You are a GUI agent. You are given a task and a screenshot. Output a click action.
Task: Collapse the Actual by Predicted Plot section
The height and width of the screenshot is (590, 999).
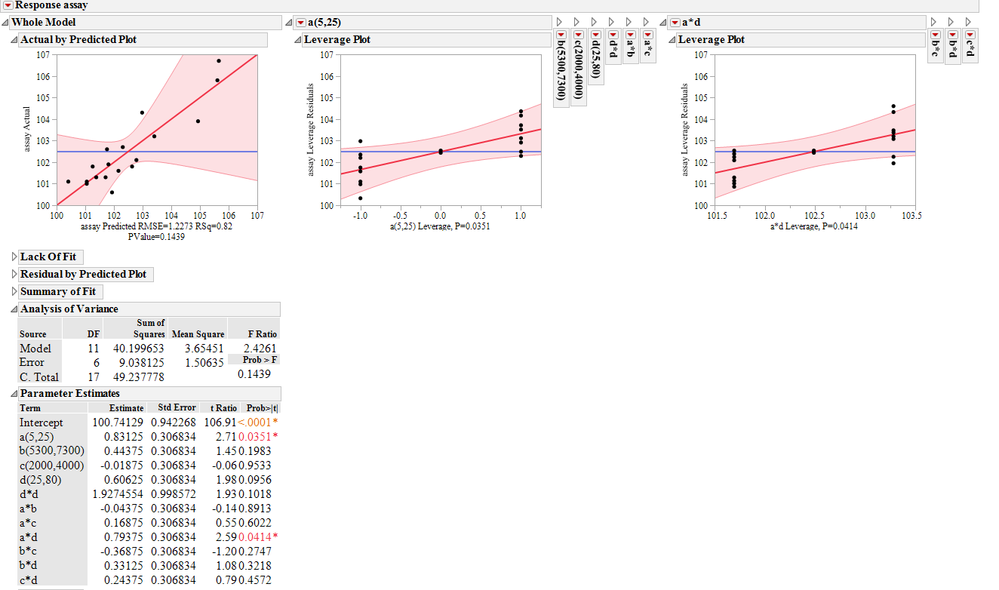[14, 40]
